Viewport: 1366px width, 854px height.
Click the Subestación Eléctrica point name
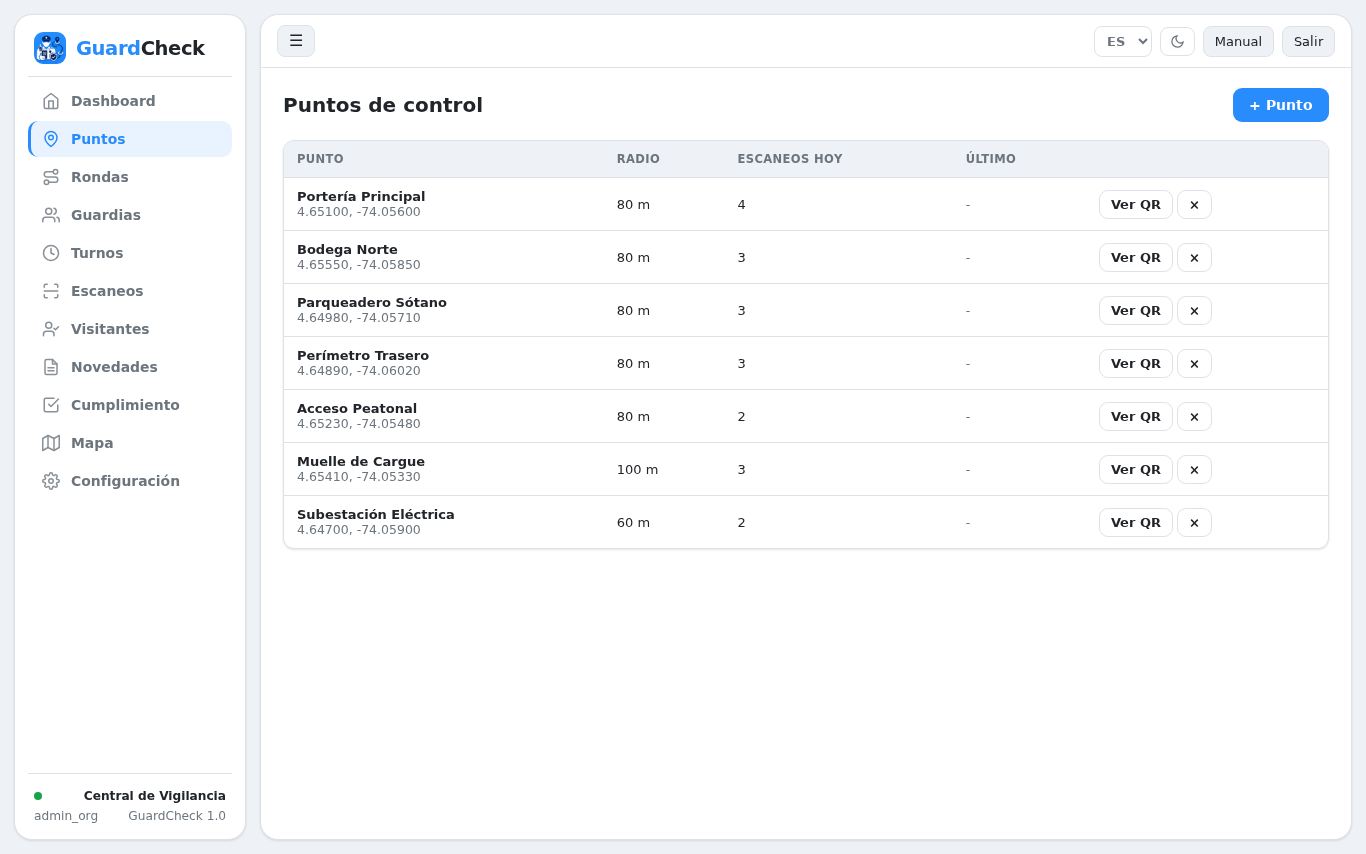click(x=376, y=515)
